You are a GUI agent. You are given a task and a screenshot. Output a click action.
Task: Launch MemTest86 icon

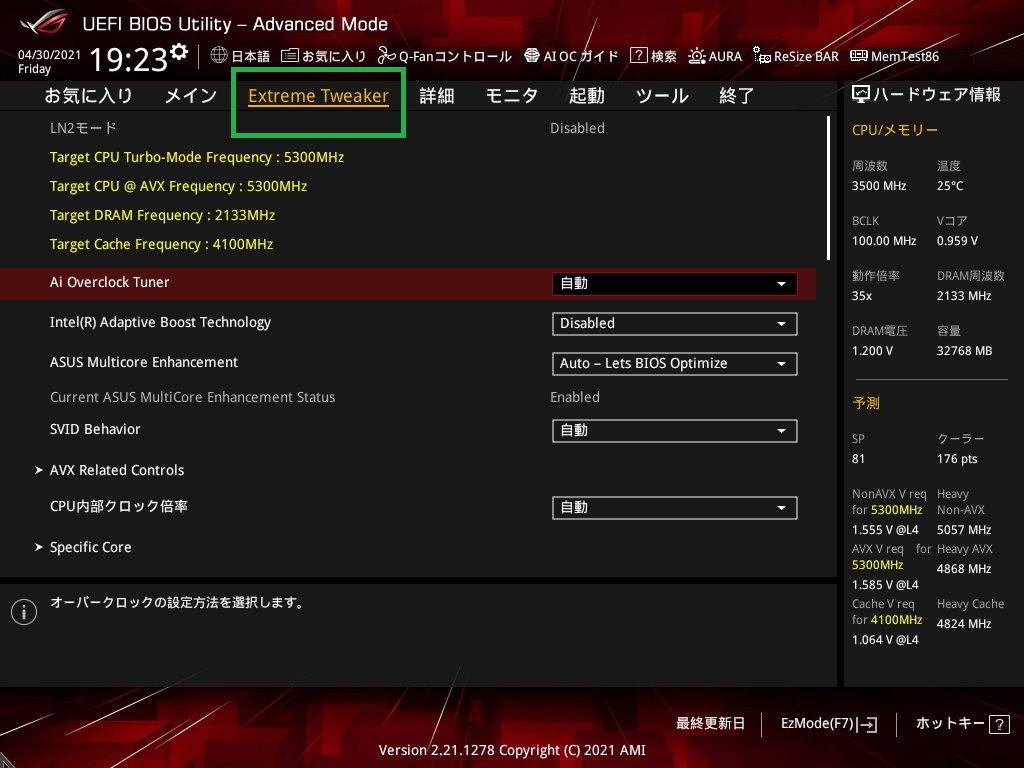(x=858, y=56)
